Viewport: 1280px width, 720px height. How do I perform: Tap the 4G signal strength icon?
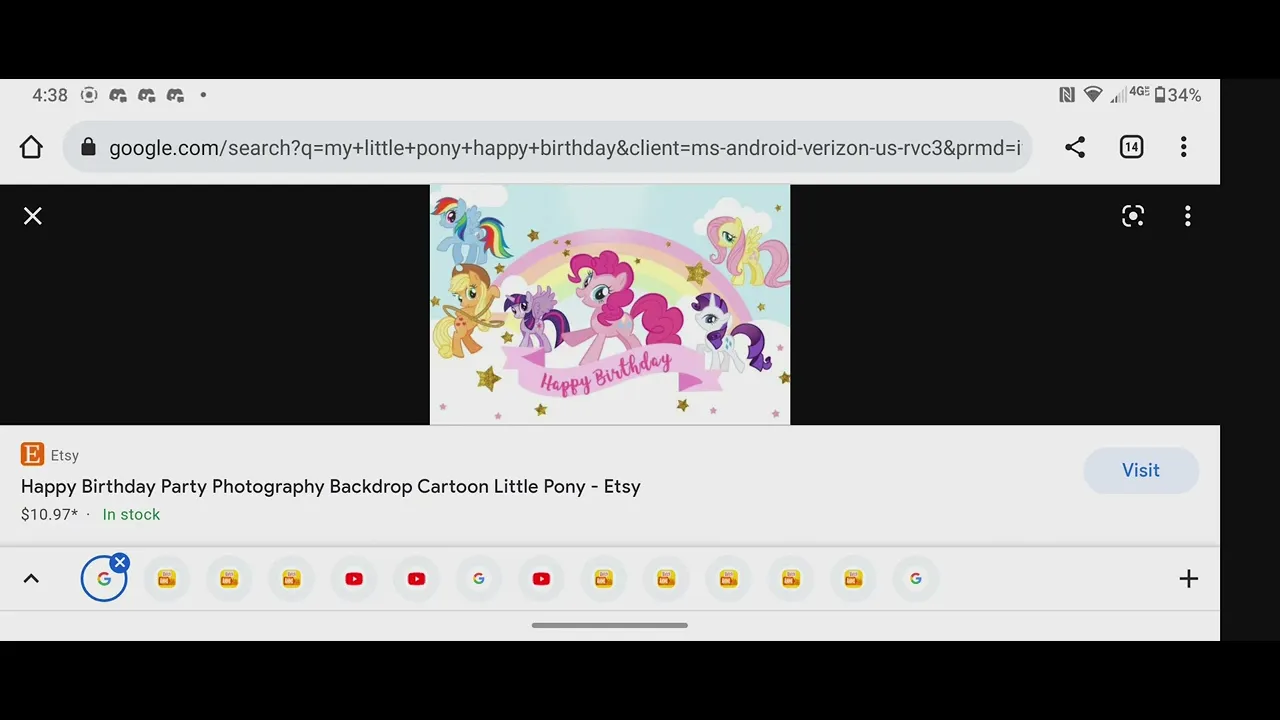coord(1130,95)
